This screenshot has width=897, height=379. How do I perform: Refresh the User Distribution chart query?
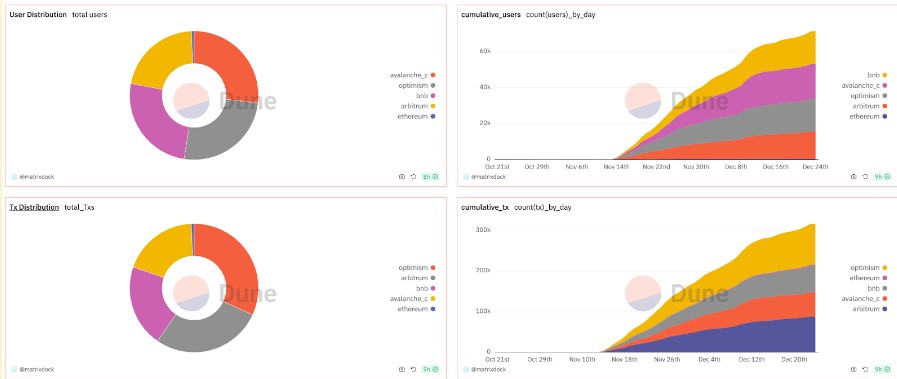tap(413, 177)
